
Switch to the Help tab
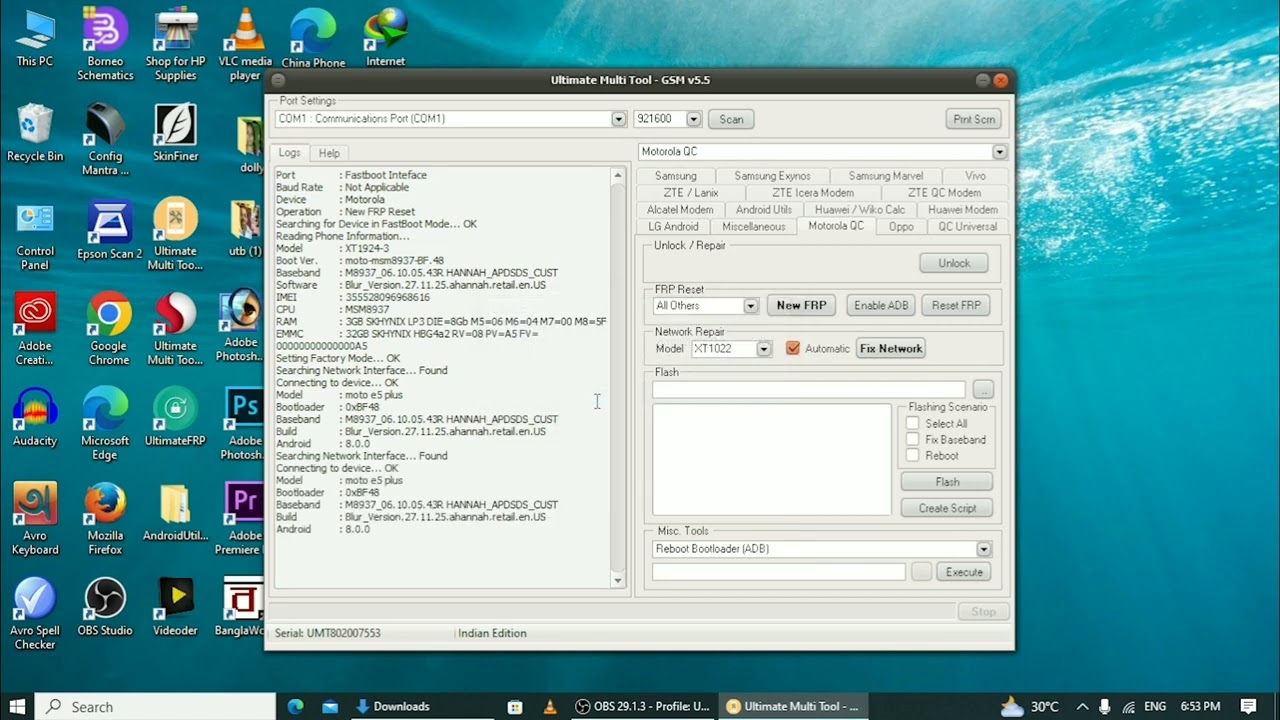(x=329, y=153)
